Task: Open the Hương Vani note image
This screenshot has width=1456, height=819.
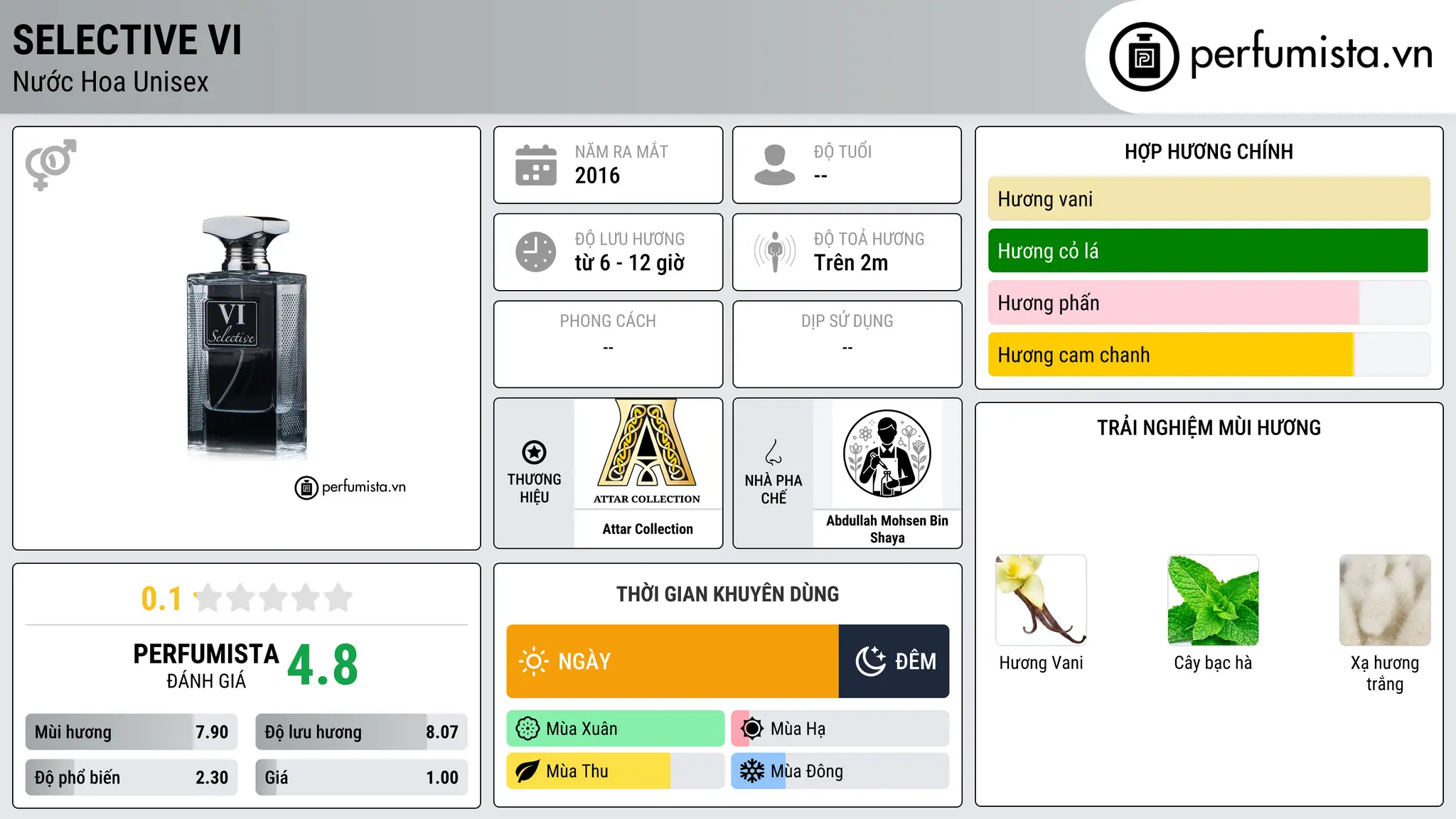Action: coord(1041,600)
